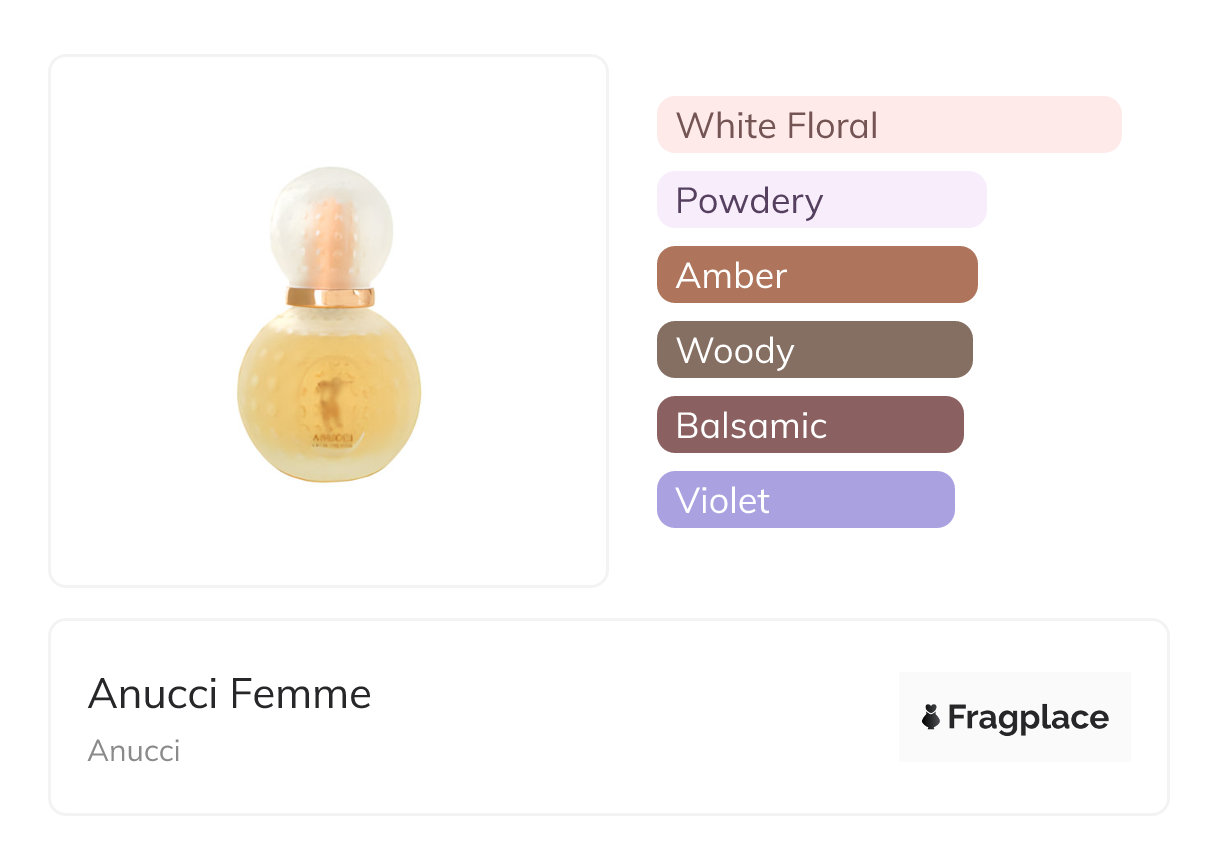
Task: Select the White Floral accord bar
Action: [889, 125]
